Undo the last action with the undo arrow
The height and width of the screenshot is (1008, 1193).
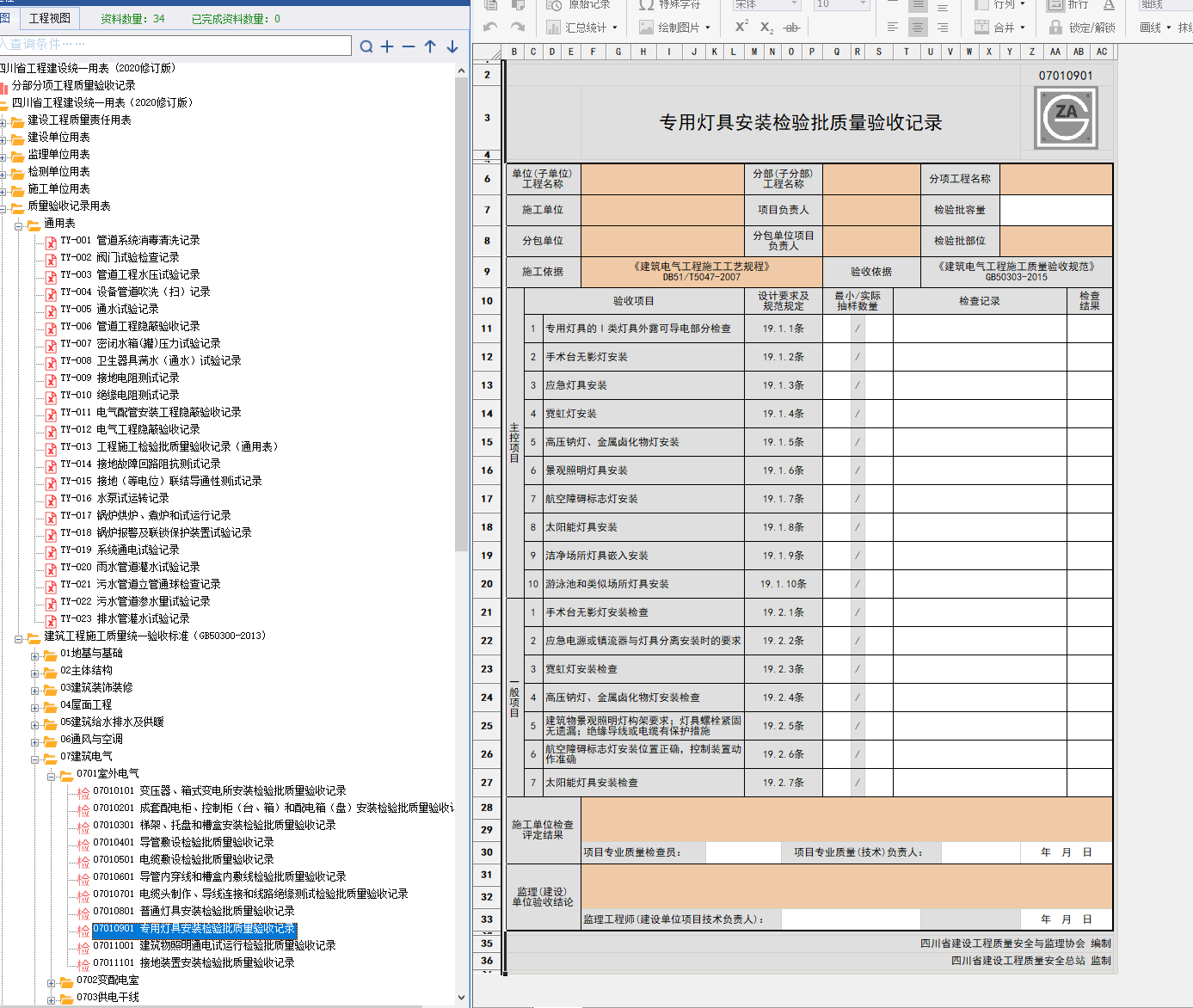490,27
